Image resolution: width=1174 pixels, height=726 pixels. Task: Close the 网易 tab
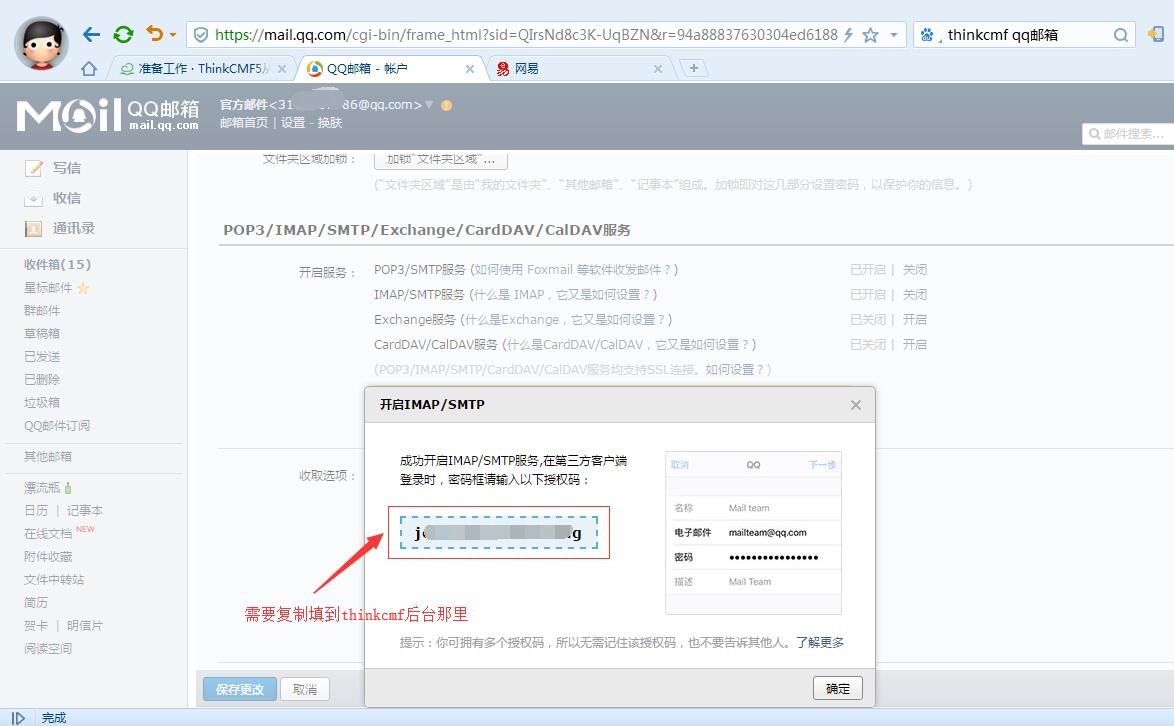[x=657, y=69]
